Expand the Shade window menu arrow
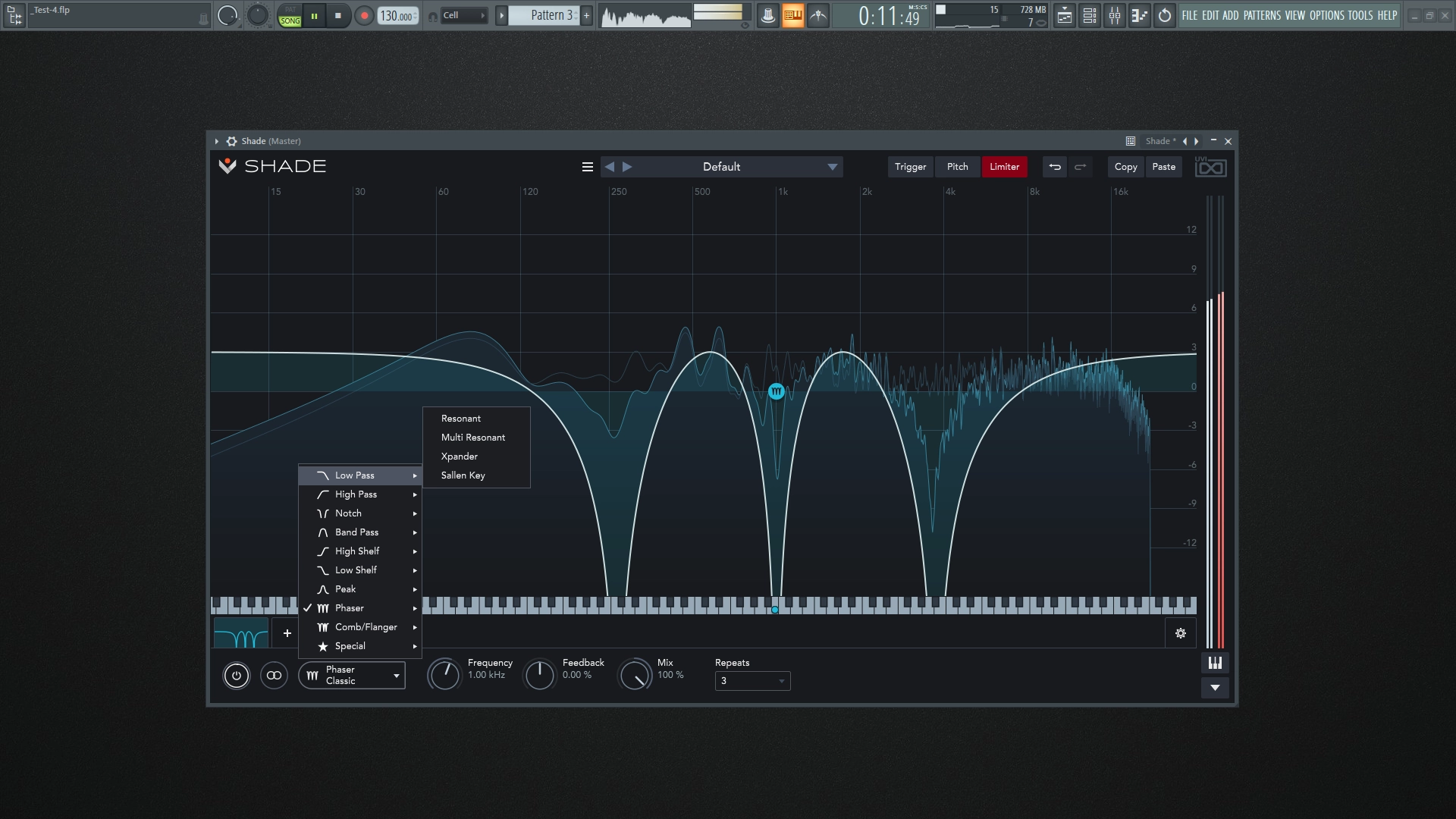This screenshot has width=1456, height=819. click(x=216, y=141)
